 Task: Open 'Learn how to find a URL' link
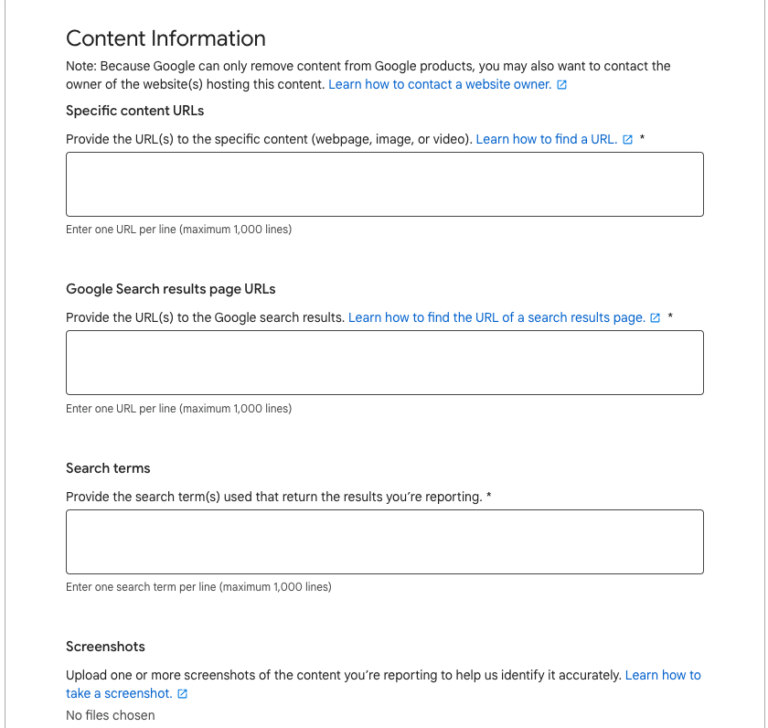[x=546, y=139]
